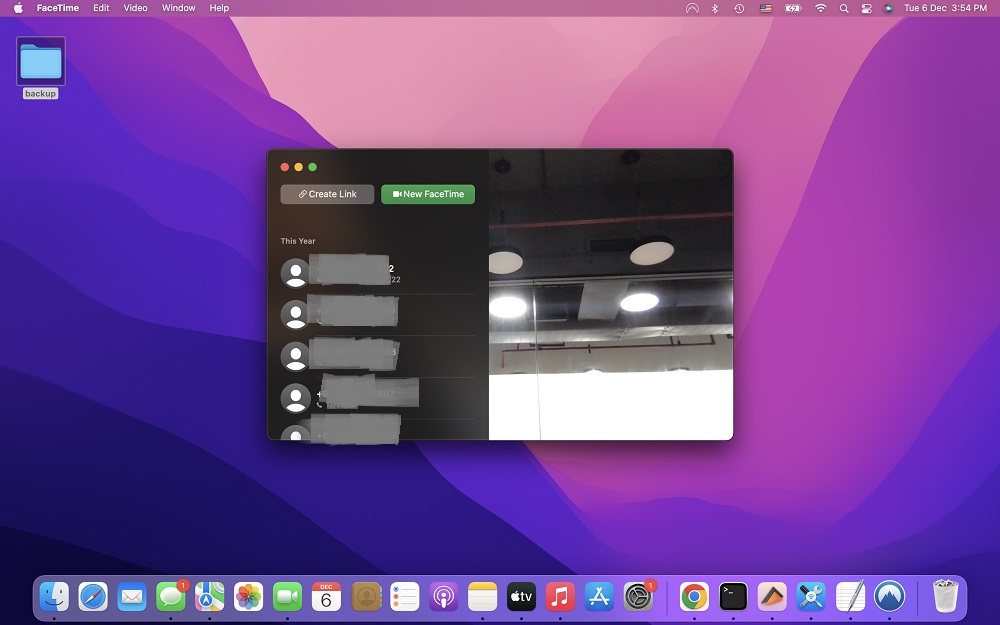Launch Safari from the Dock
The width and height of the screenshot is (1000, 625).
click(x=93, y=597)
